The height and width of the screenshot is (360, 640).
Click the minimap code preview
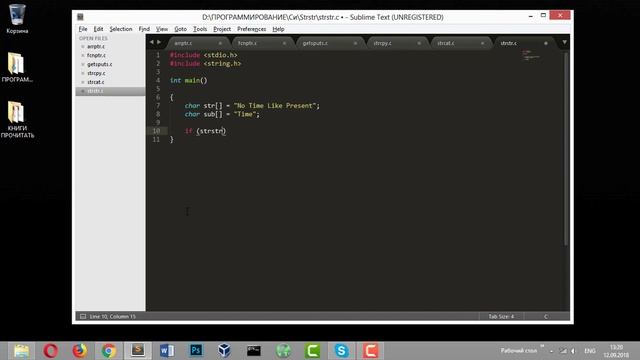(x=531, y=55)
